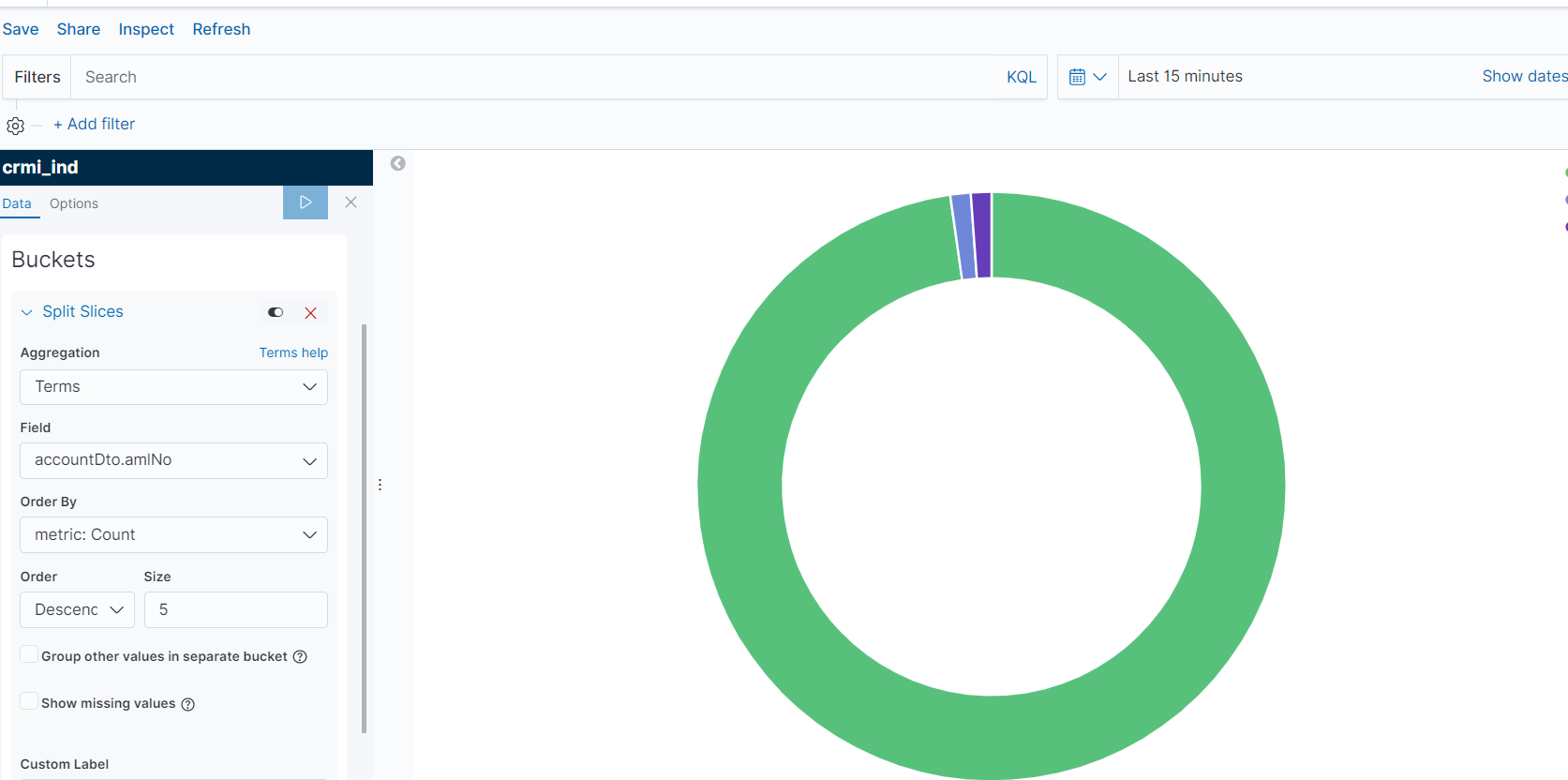Image resolution: width=1568 pixels, height=780 pixels.
Task: Check Group other values in separate bucket
Action: [29, 654]
